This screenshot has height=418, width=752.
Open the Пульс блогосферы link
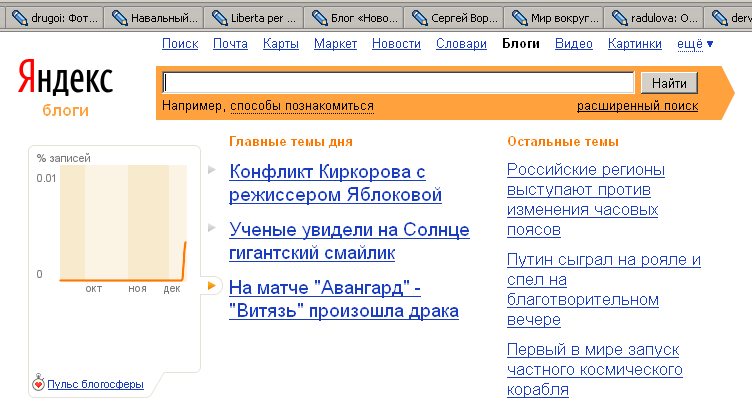coord(95,384)
